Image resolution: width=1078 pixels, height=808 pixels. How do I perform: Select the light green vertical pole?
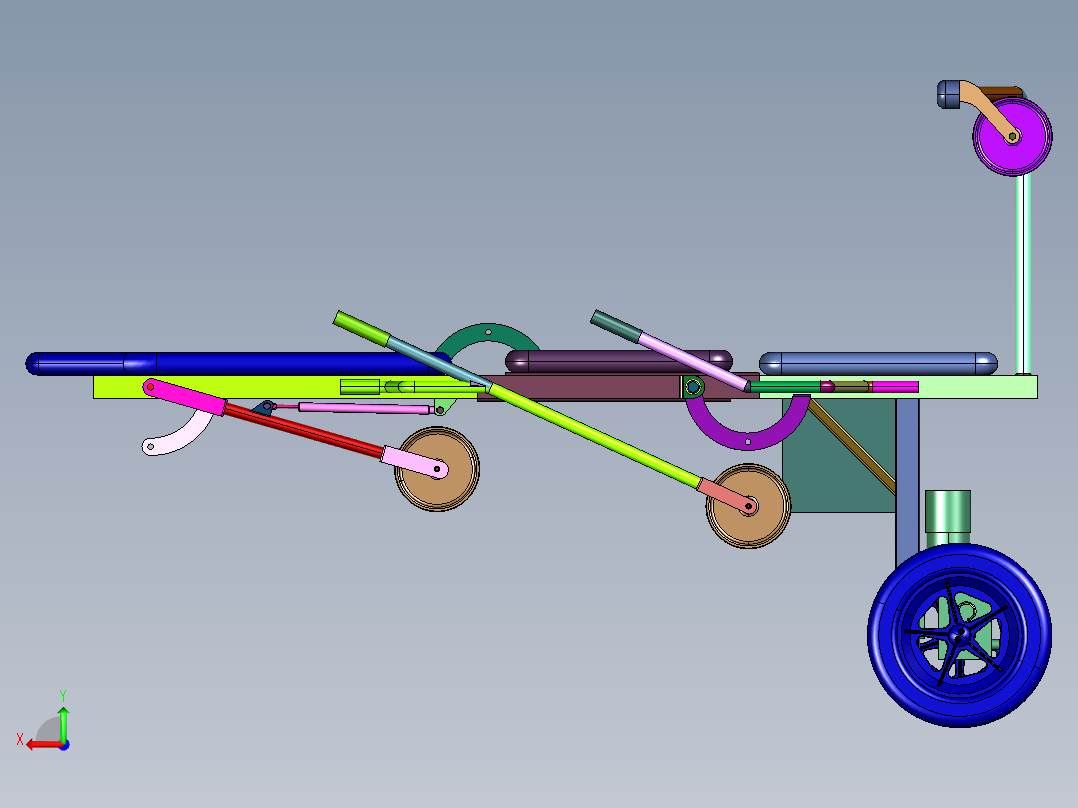(1023, 270)
